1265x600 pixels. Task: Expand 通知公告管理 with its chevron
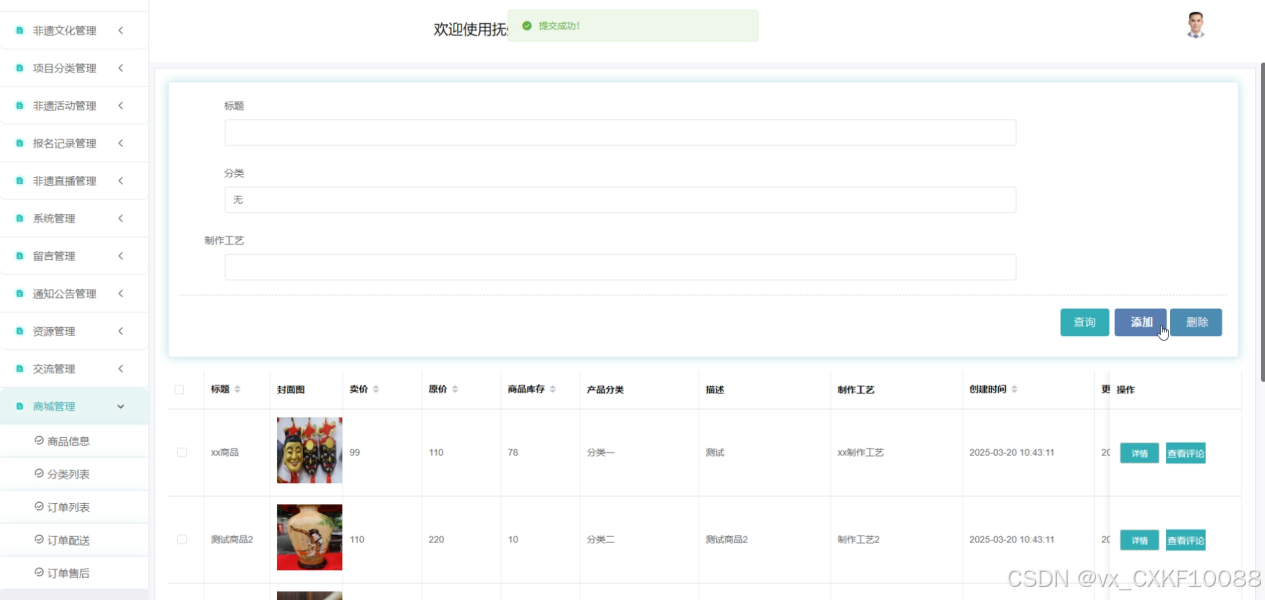(x=121, y=293)
